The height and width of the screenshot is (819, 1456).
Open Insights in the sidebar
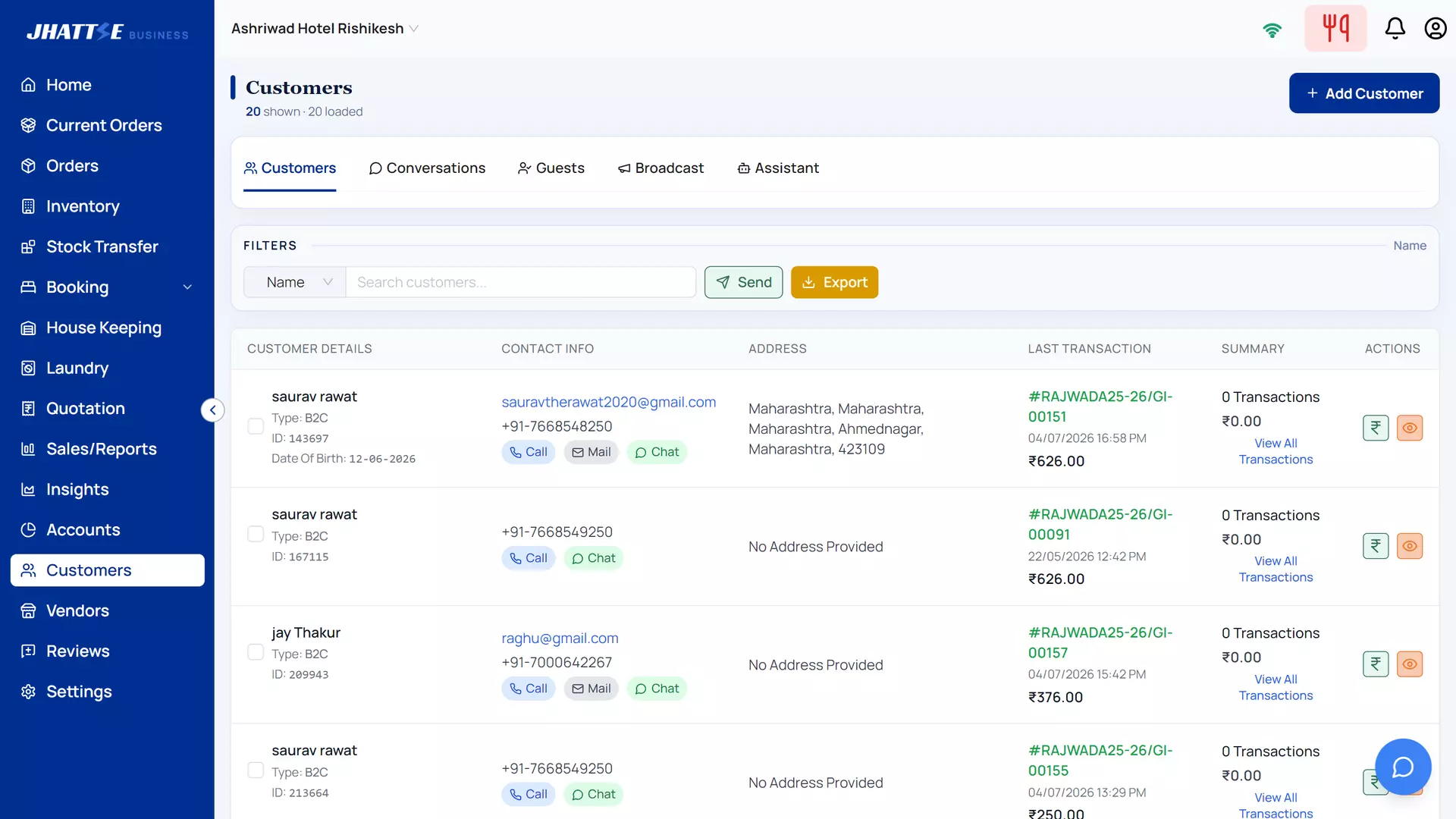point(108,489)
